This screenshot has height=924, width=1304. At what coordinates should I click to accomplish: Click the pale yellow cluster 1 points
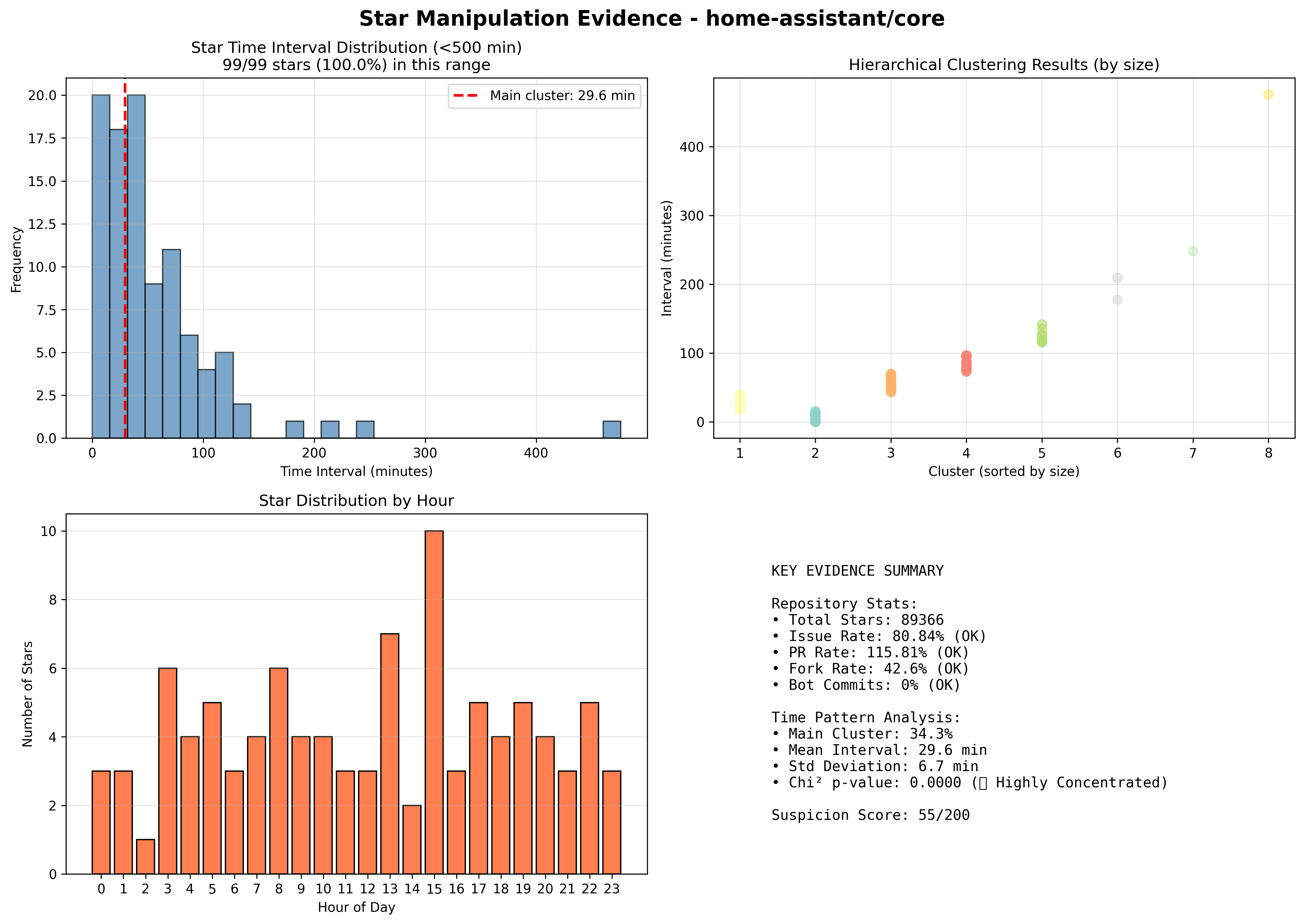[x=740, y=402]
